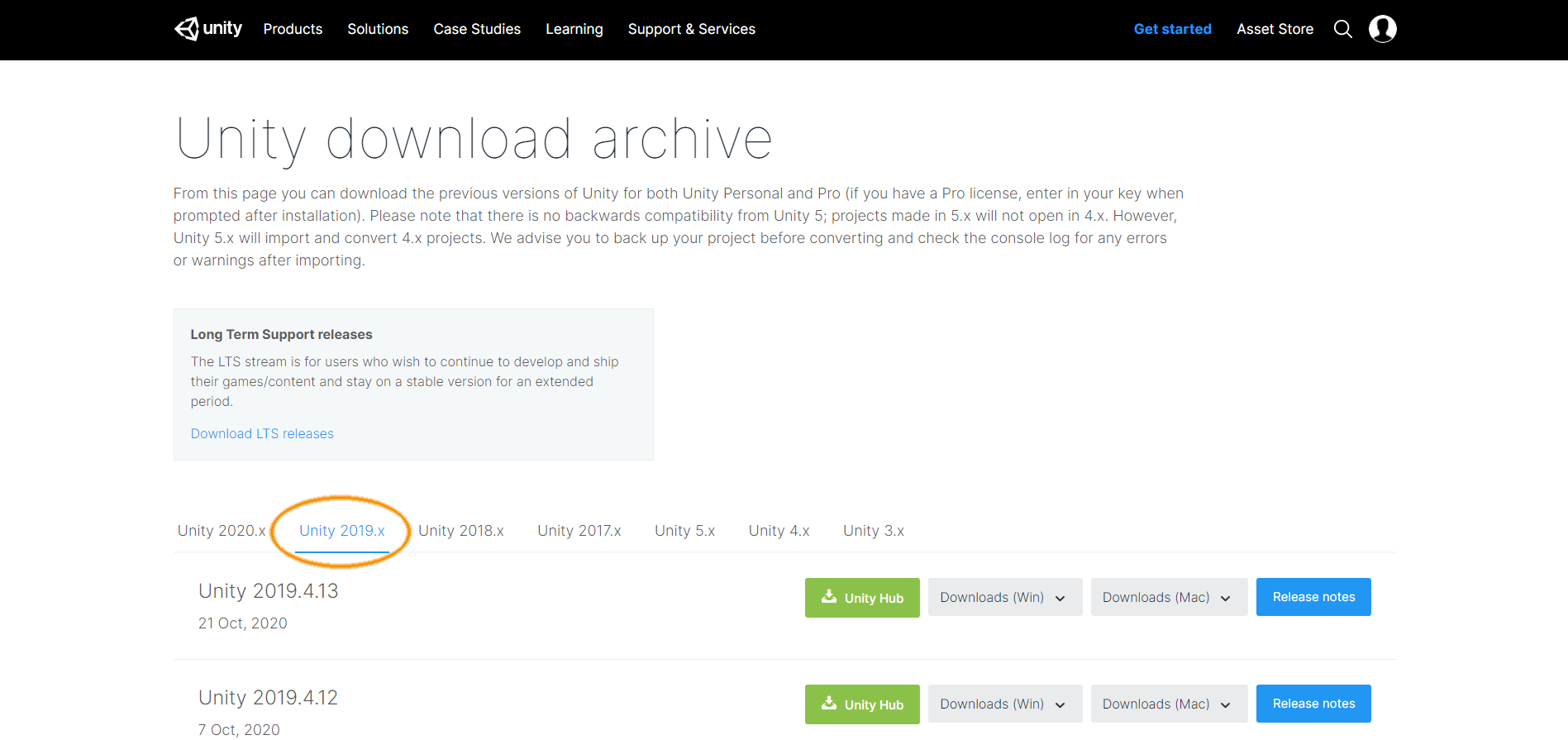The width and height of the screenshot is (1568, 740).
Task: Click the date text 7 Oct, 2020
Action: point(239,730)
